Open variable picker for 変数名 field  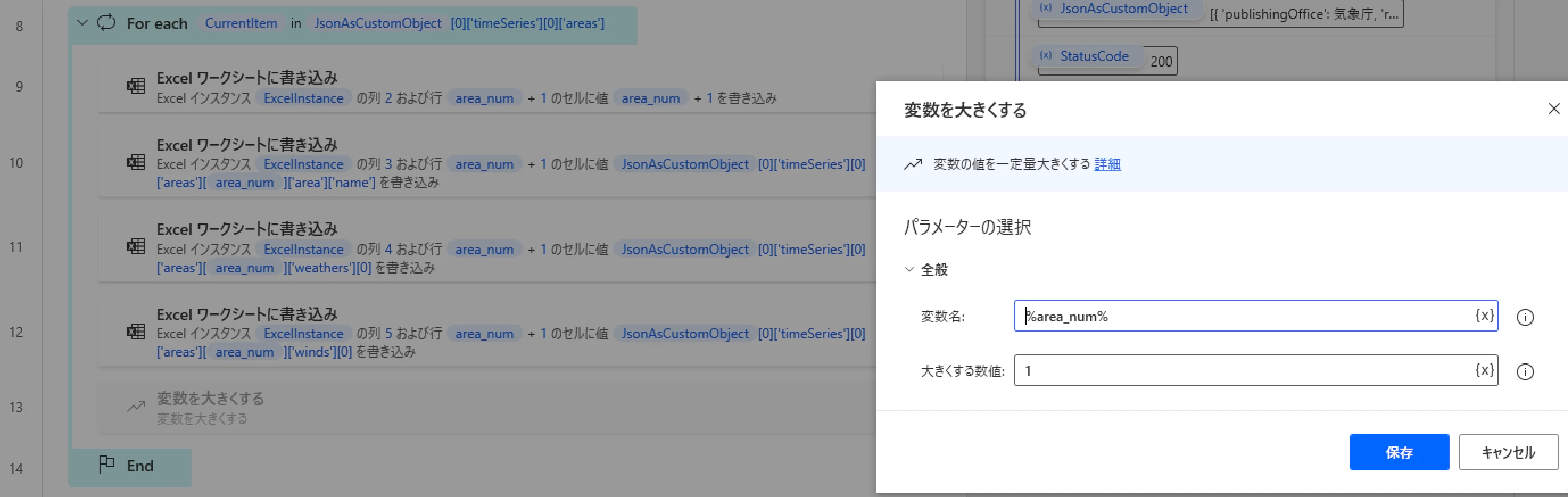point(1484,316)
